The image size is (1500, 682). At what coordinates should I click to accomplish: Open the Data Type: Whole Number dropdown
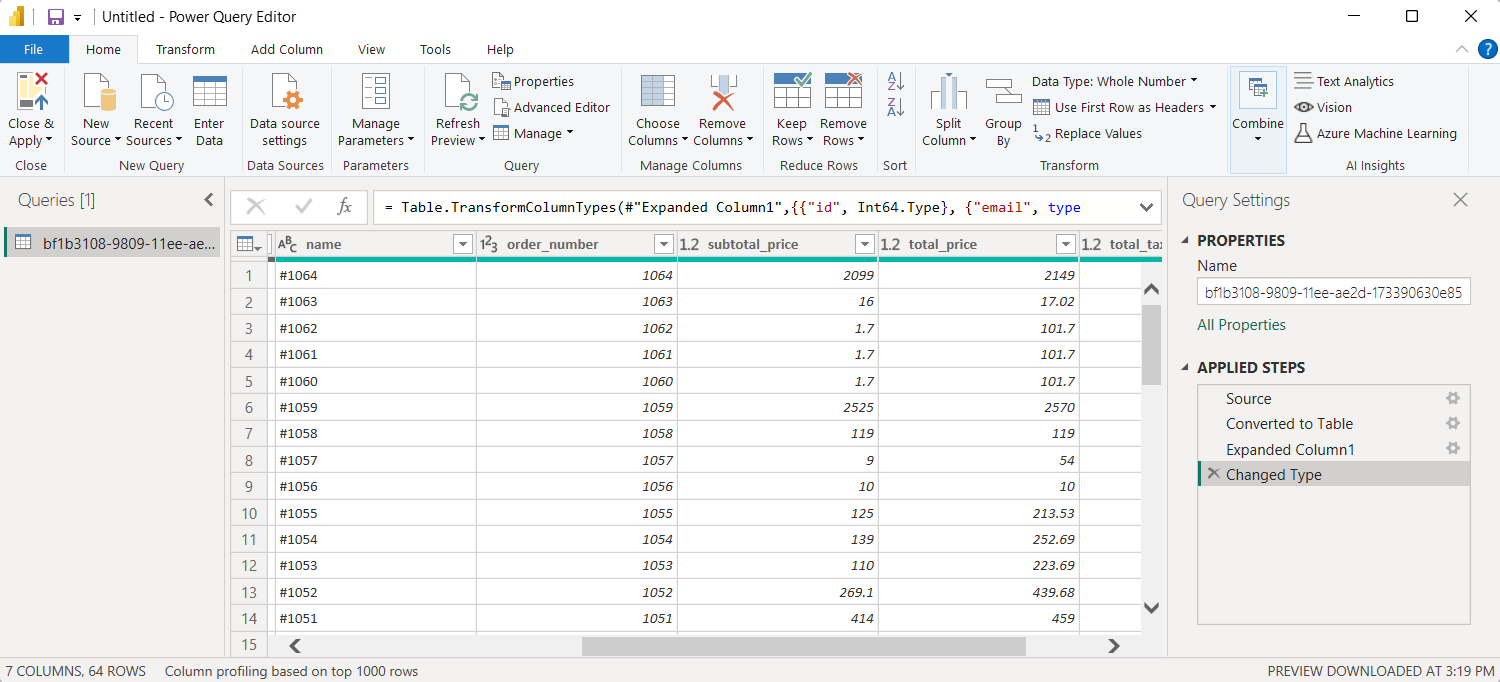(1114, 81)
